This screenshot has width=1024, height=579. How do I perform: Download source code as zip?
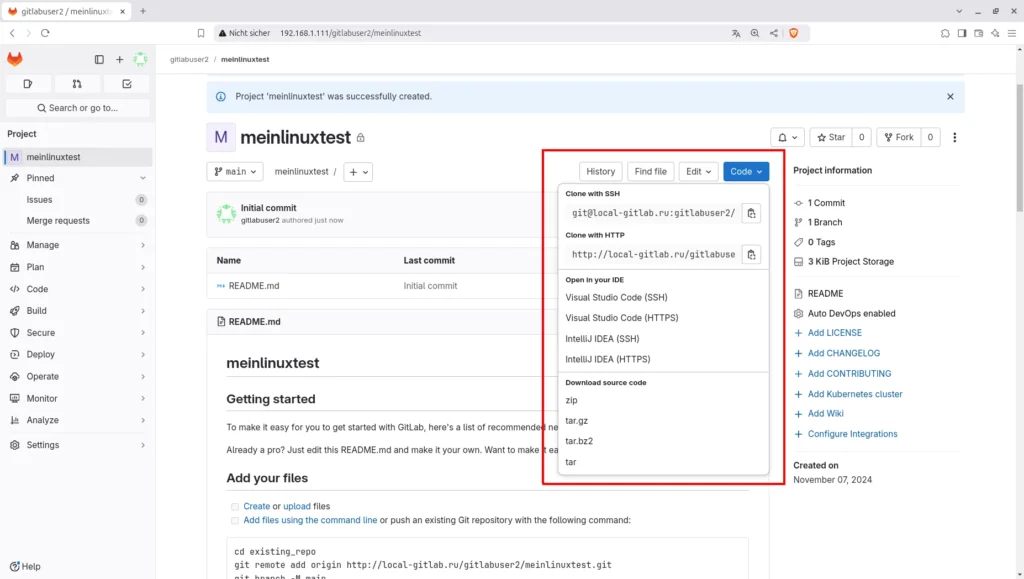coord(572,400)
